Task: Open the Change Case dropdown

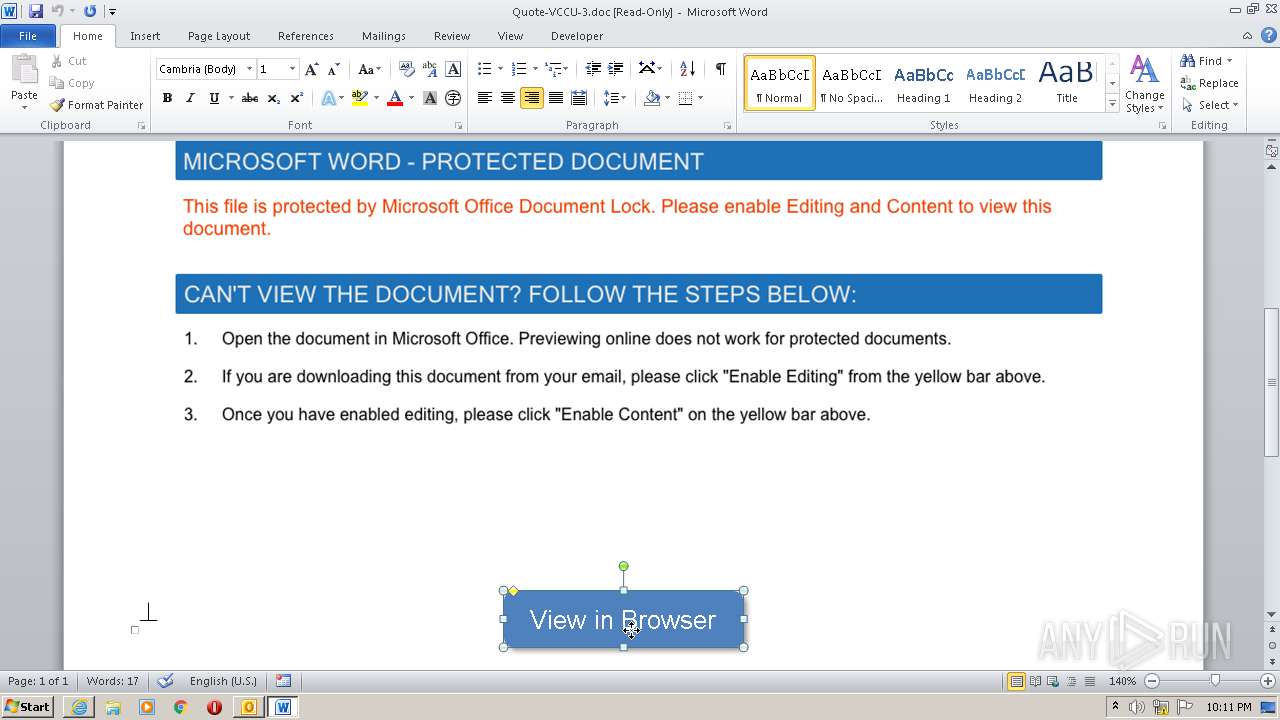Action: point(369,69)
